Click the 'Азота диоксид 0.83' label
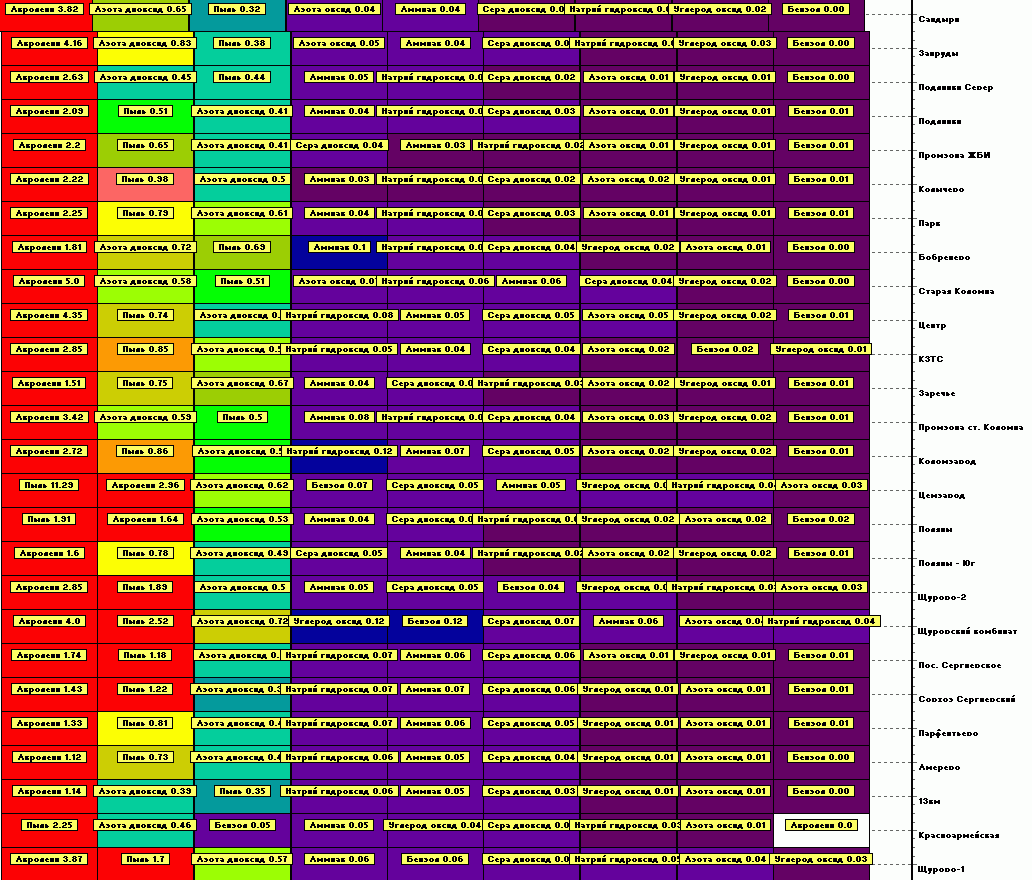 [x=145, y=43]
